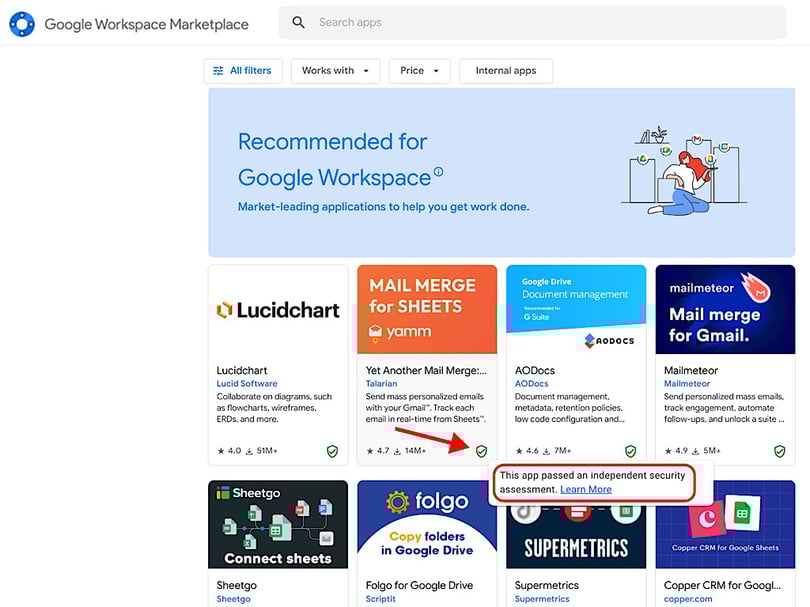Click the security badge on the AODocs card
Viewport: 810px width, 607px height.
(632, 451)
